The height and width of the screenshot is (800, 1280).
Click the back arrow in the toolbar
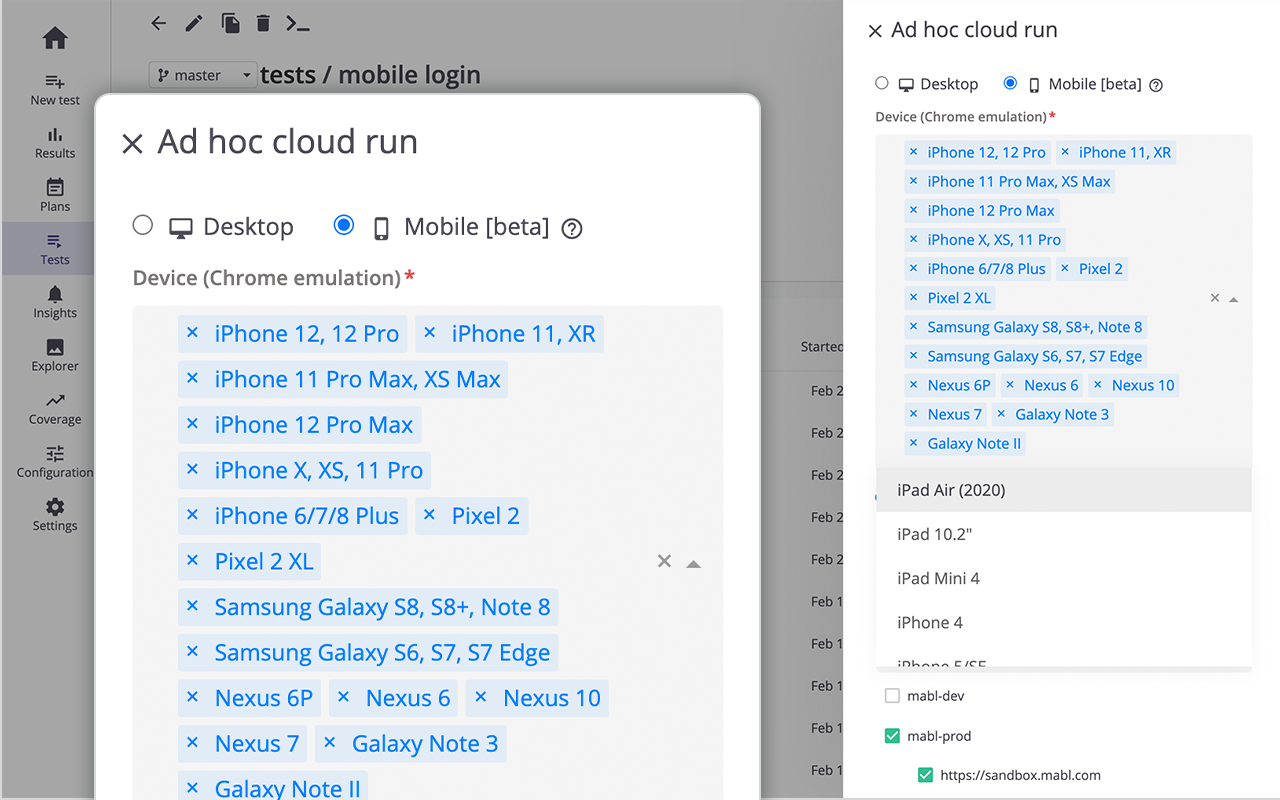click(158, 23)
